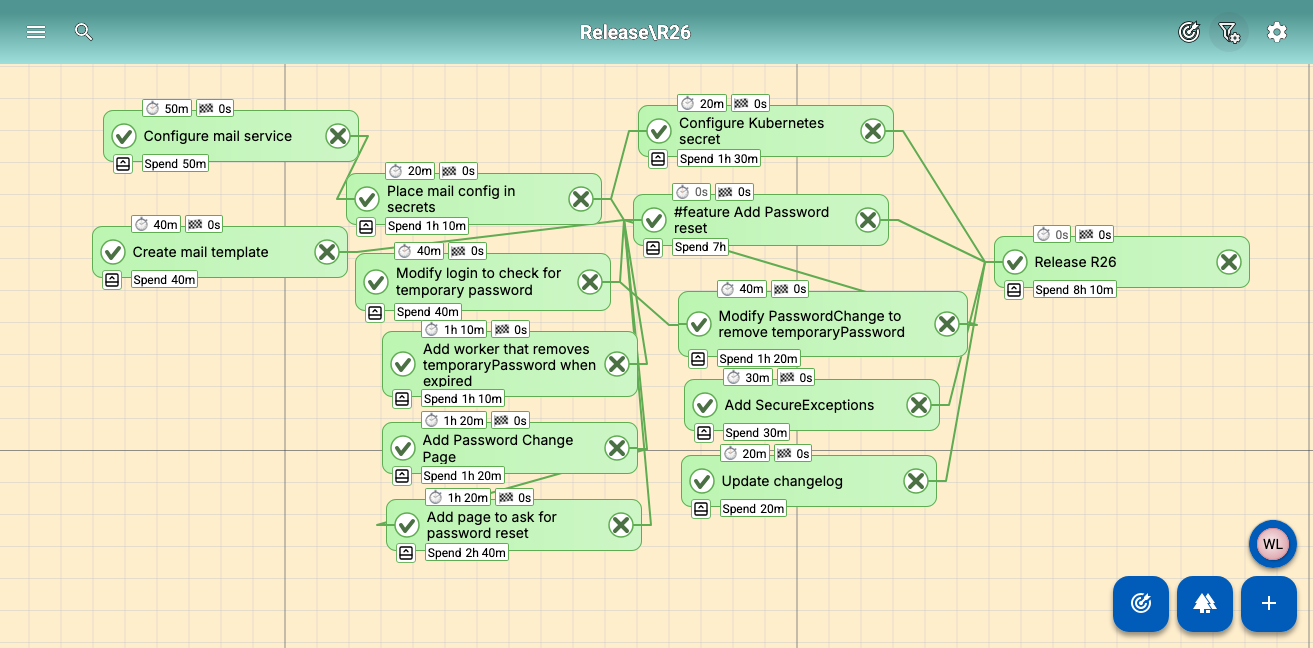Click the Release\R26 title
The height and width of the screenshot is (648, 1313).
click(x=635, y=32)
